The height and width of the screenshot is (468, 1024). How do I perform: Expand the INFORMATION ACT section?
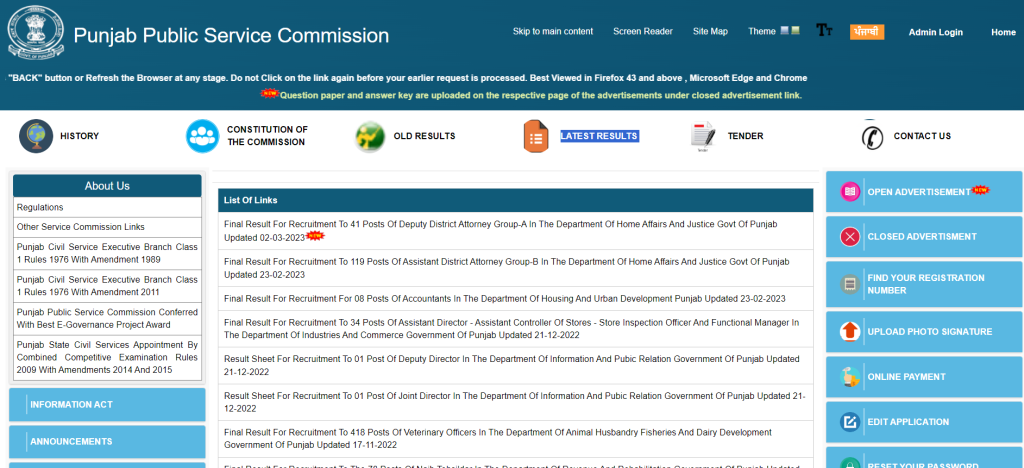click(x=107, y=405)
